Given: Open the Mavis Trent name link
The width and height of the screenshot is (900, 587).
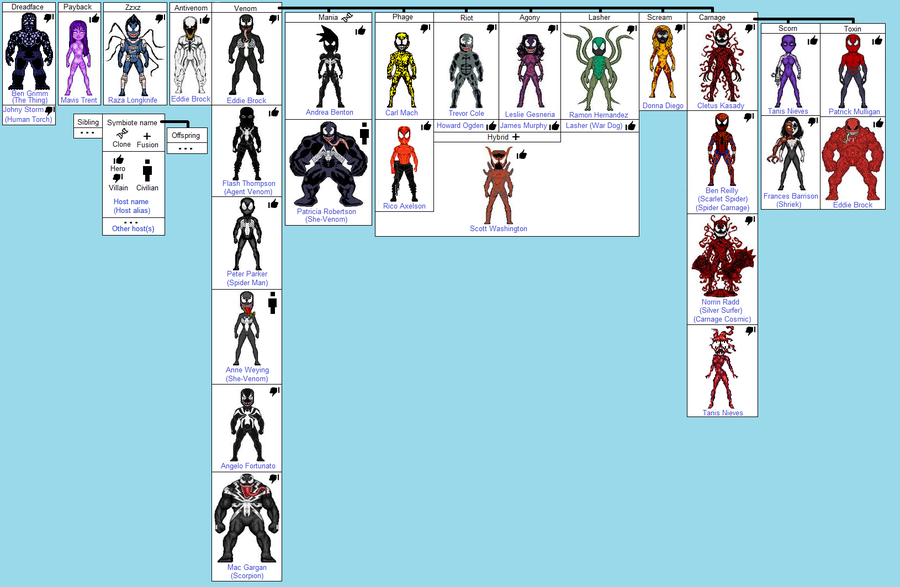Looking at the screenshot, I should click(79, 100).
